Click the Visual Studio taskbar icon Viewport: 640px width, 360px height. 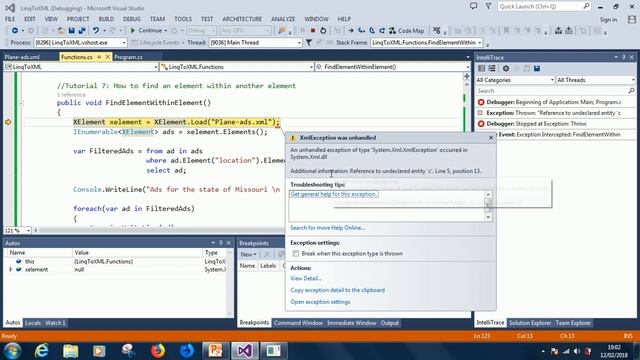coord(244,351)
